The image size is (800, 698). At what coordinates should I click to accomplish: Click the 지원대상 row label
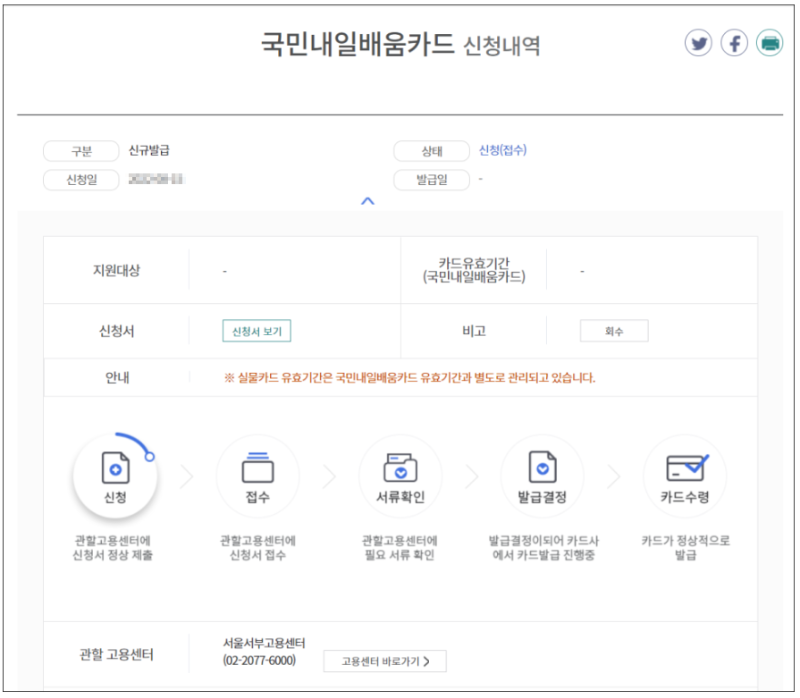pyautogui.click(x=116, y=270)
